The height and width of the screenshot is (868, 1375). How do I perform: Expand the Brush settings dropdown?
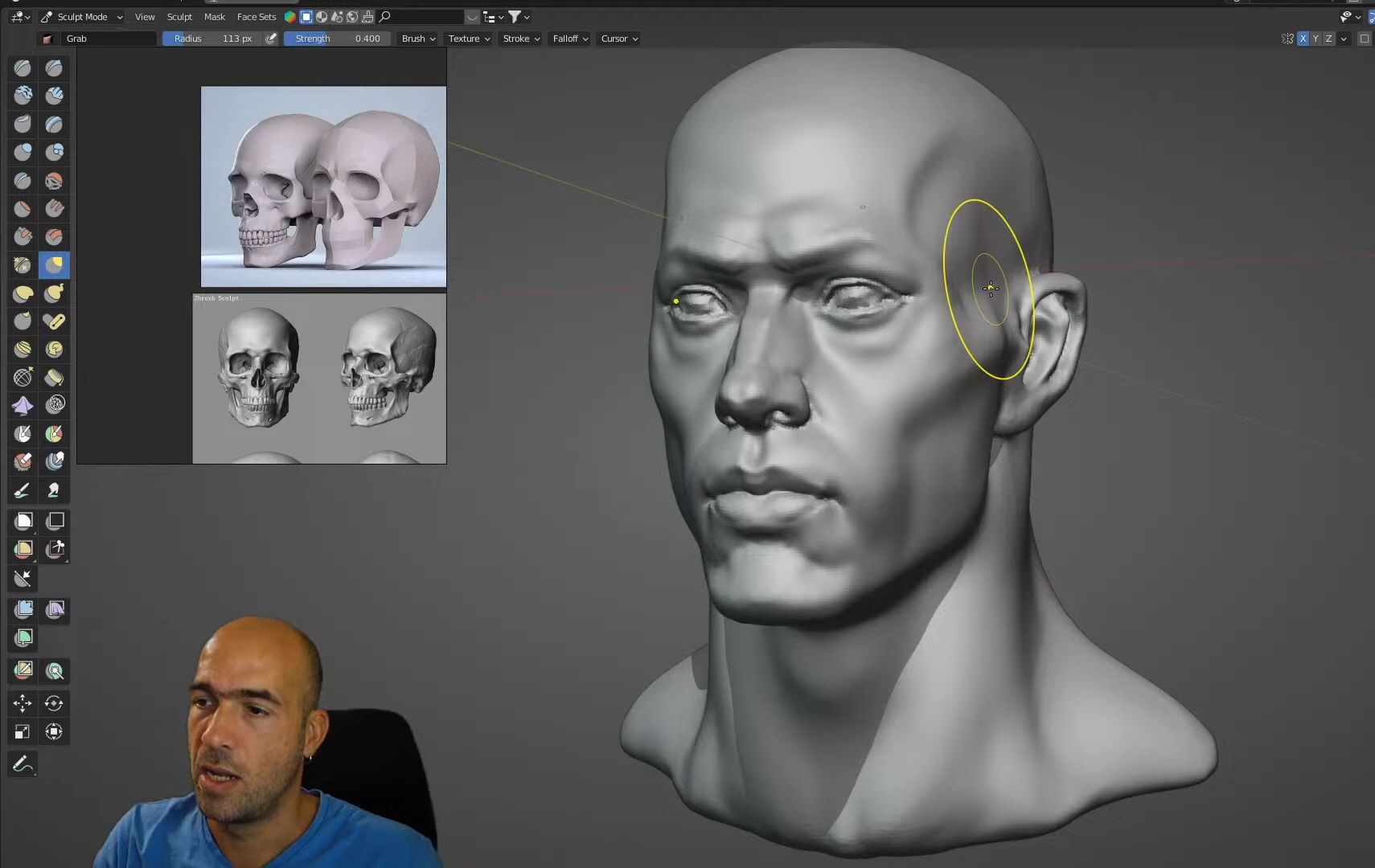(418, 39)
